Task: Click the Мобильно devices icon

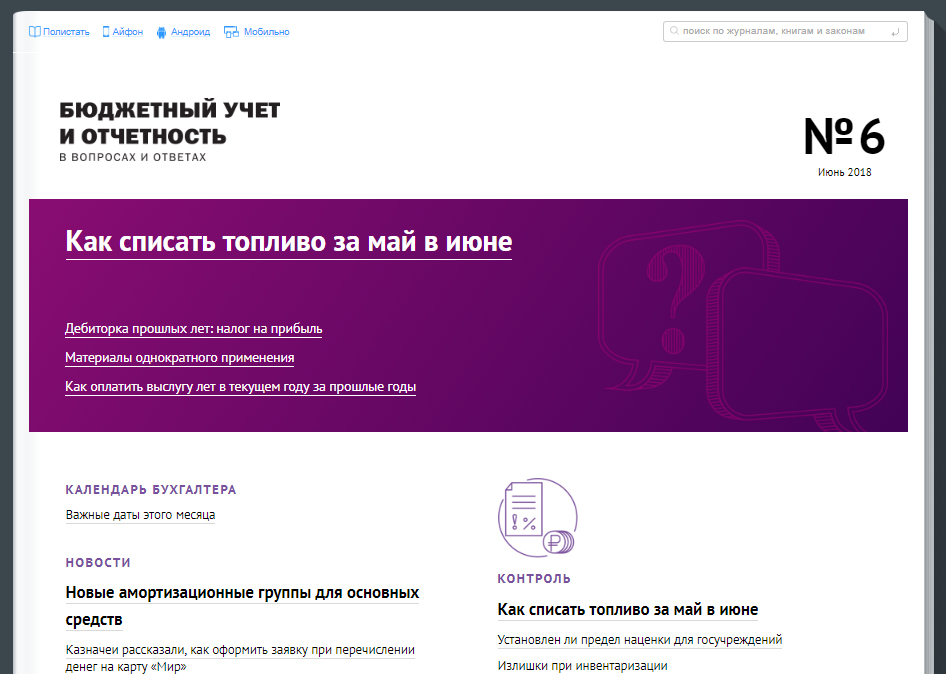Action: point(231,32)
